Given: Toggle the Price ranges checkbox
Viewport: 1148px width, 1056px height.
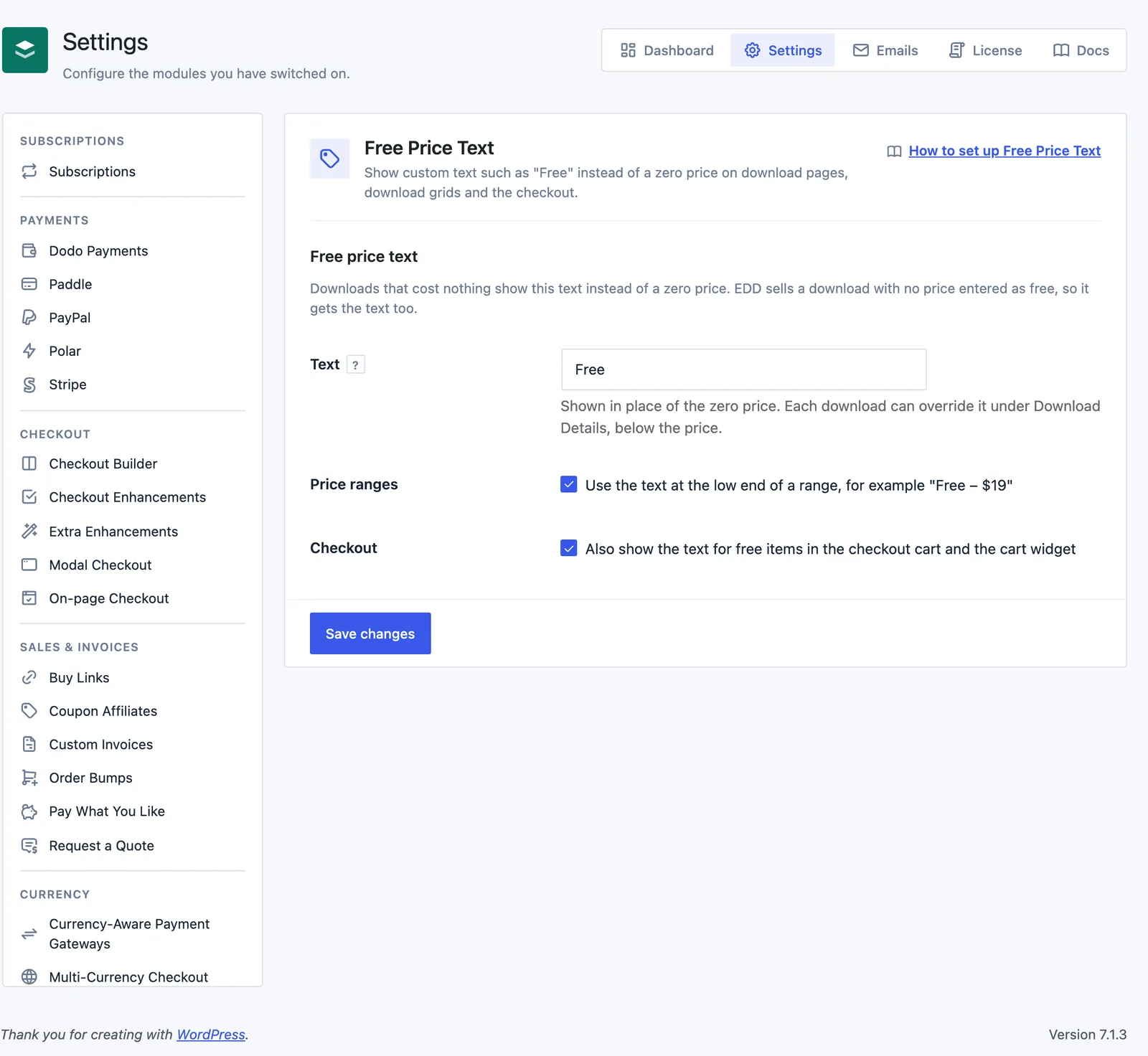Looking at the screenshot, I should click(569, 484).
